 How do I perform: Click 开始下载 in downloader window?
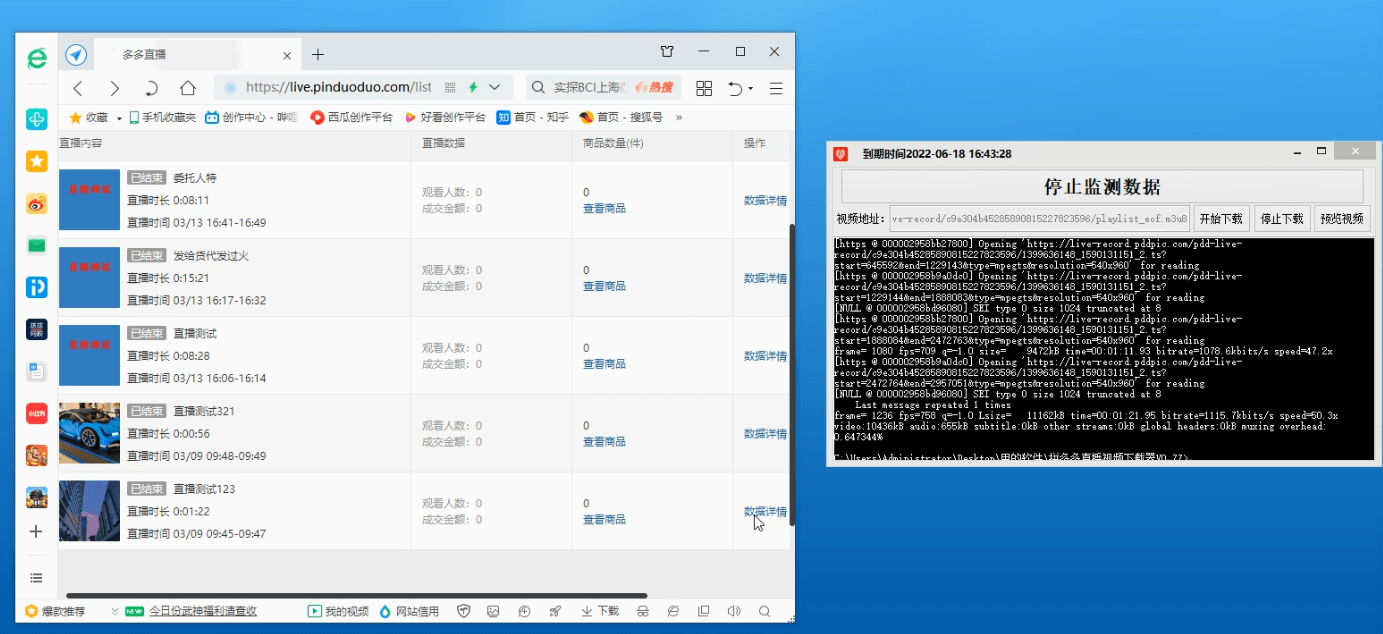click(1222, 218)
